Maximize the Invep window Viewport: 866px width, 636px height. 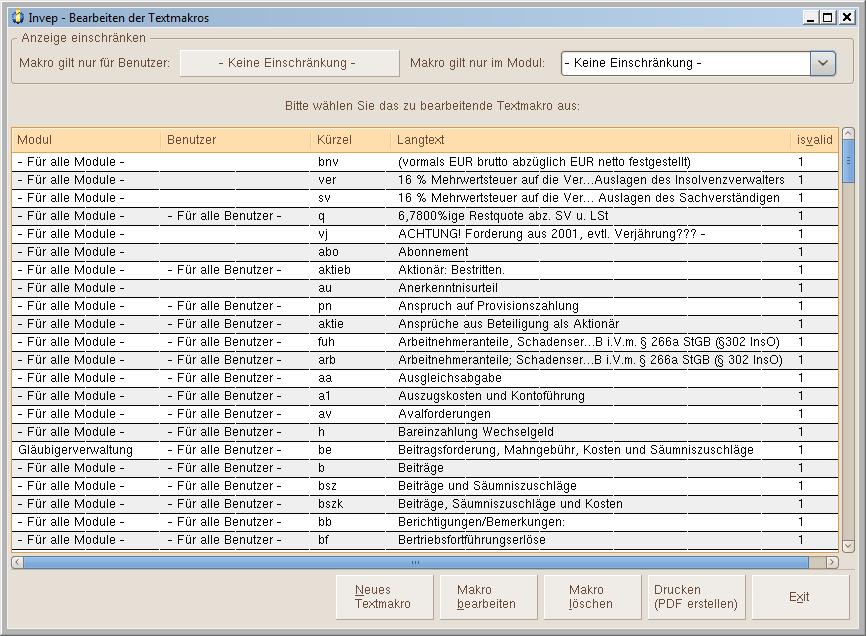pyautogui.click(x=828, y=18)
